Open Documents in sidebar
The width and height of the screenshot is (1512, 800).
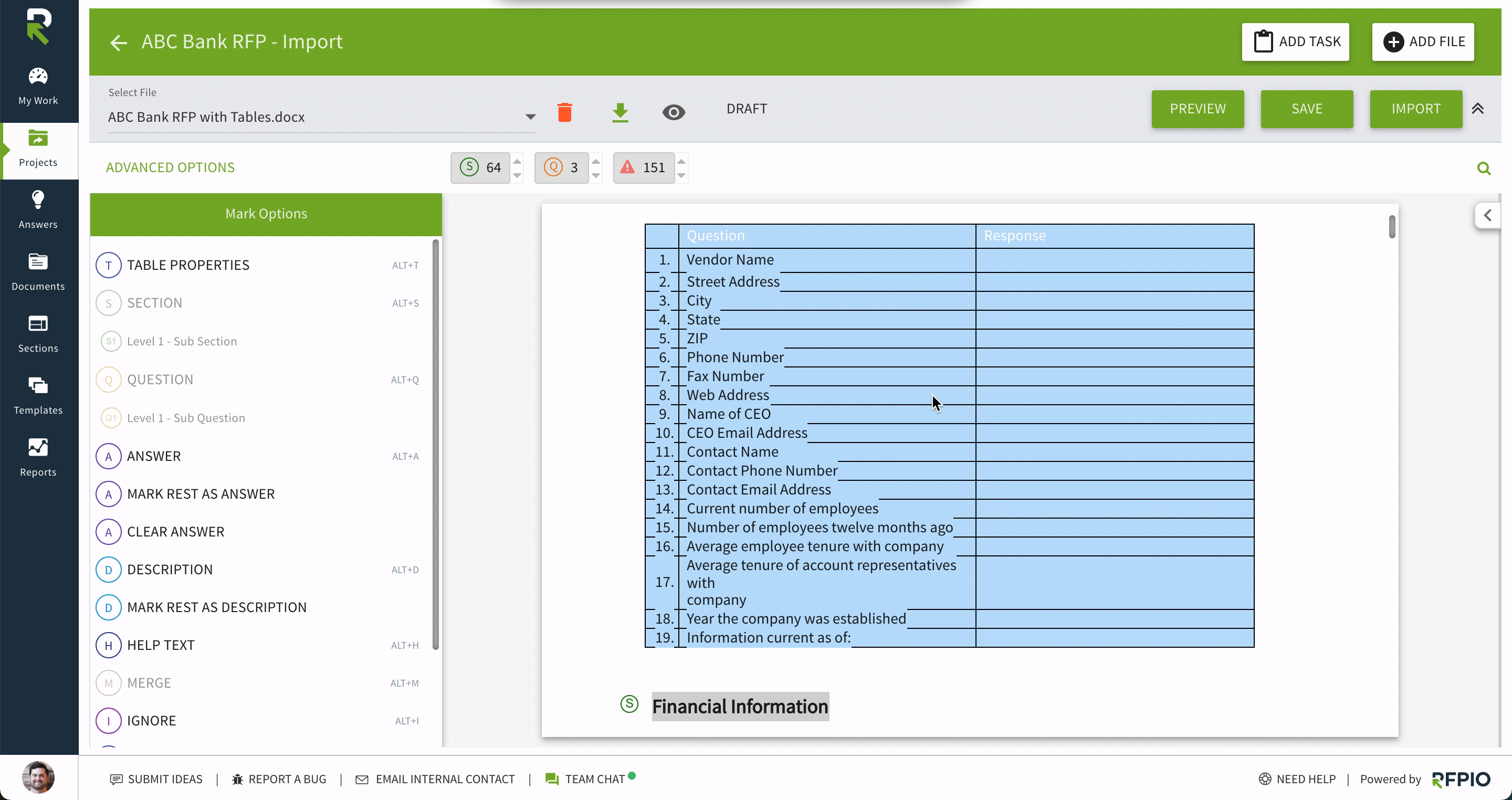[38, 272]
